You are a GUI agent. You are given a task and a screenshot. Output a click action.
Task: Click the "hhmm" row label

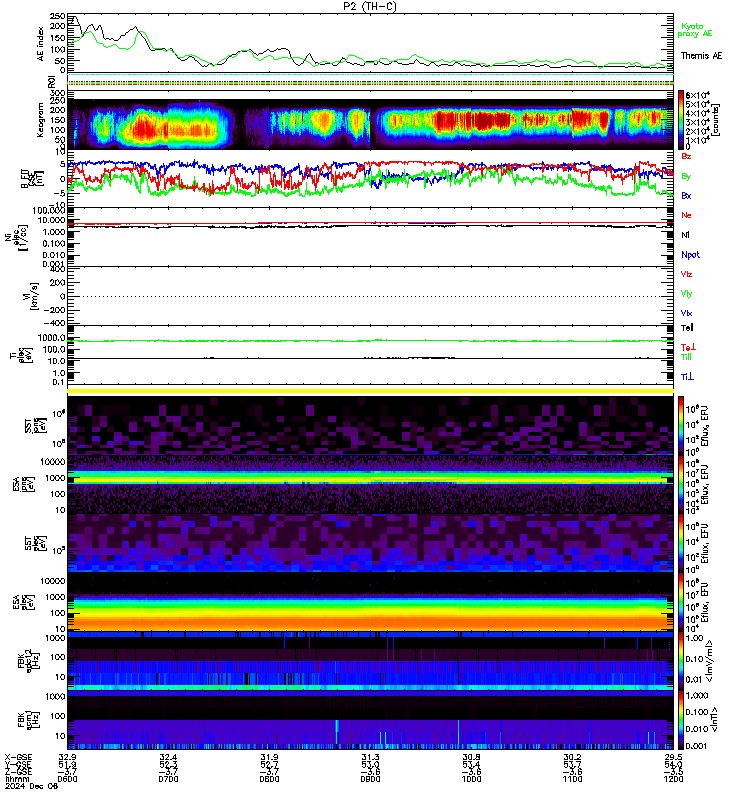pyautogui.click(x=17, y=779)
